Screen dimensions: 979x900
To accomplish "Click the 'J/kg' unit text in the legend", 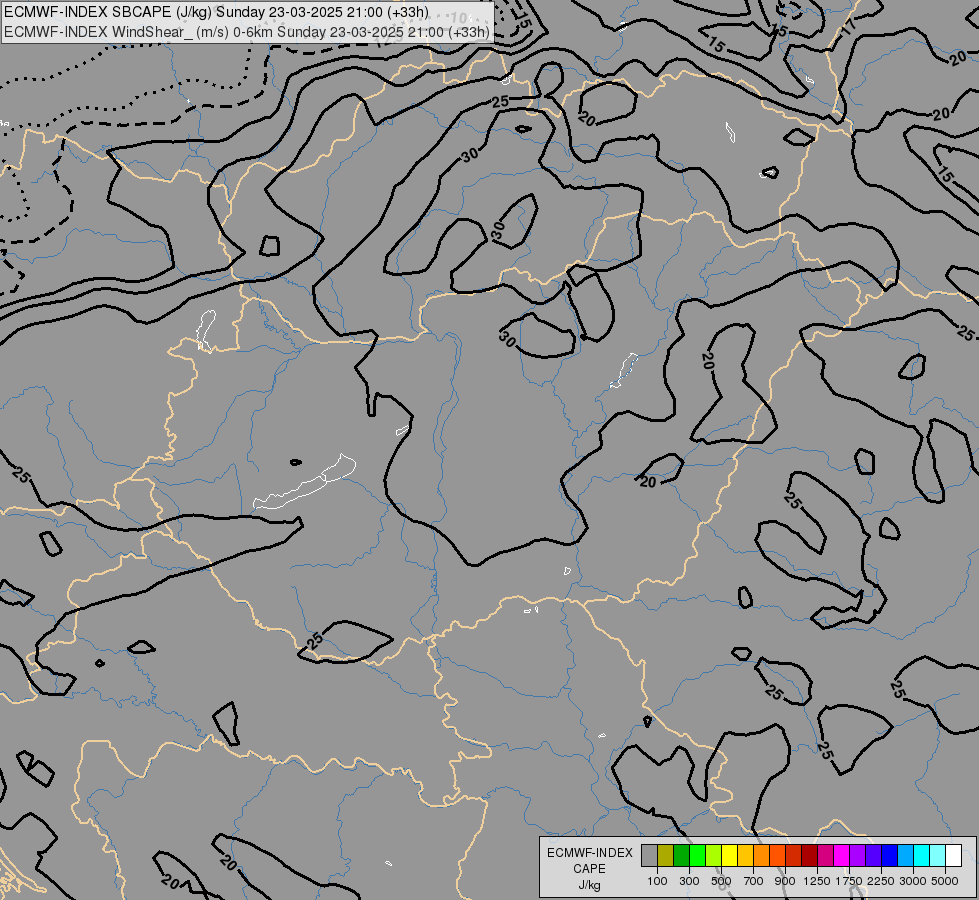I will [x=589, y=886].
